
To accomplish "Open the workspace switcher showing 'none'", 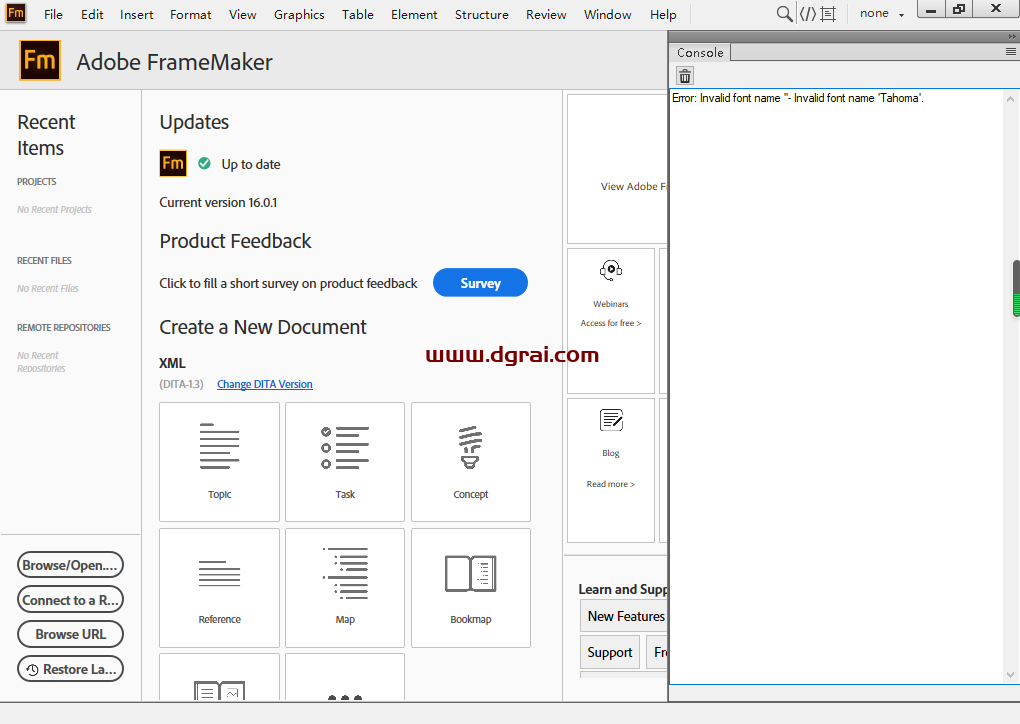I will [879, 14].
